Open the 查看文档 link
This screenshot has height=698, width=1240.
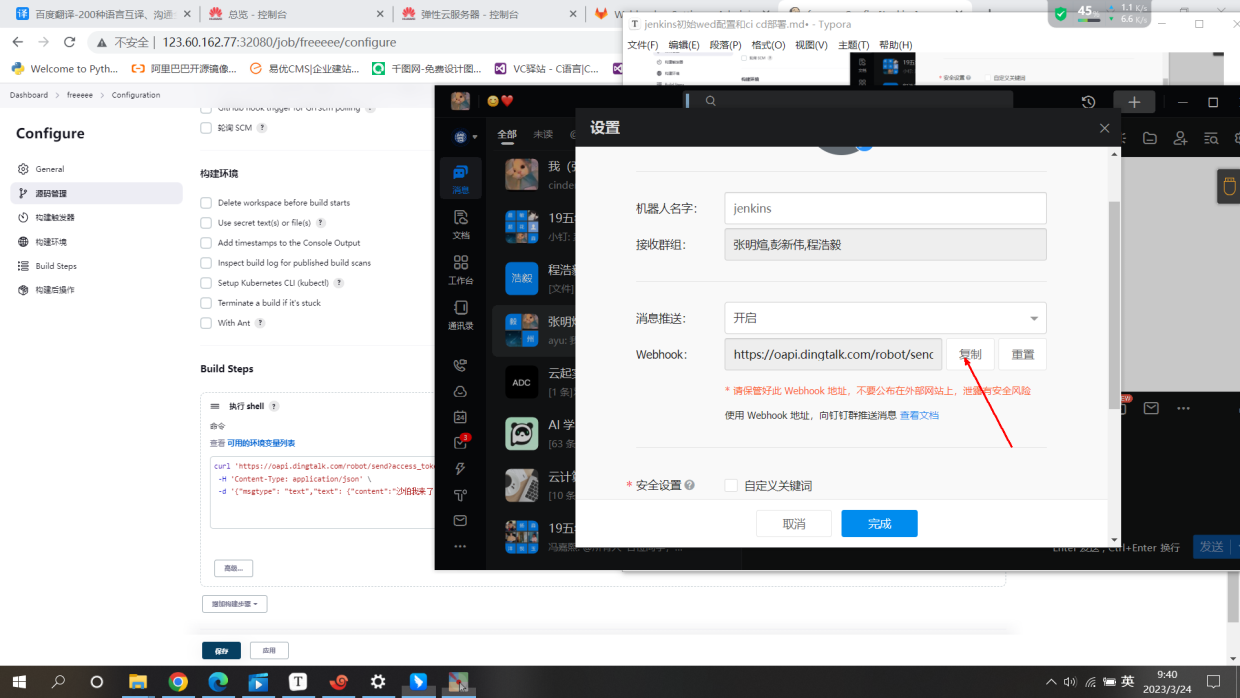(919, 415)
